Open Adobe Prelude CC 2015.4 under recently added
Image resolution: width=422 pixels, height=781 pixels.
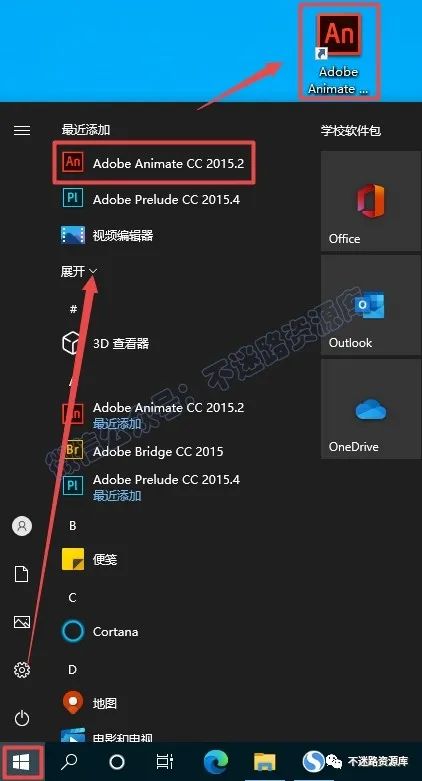coord(154,199)
